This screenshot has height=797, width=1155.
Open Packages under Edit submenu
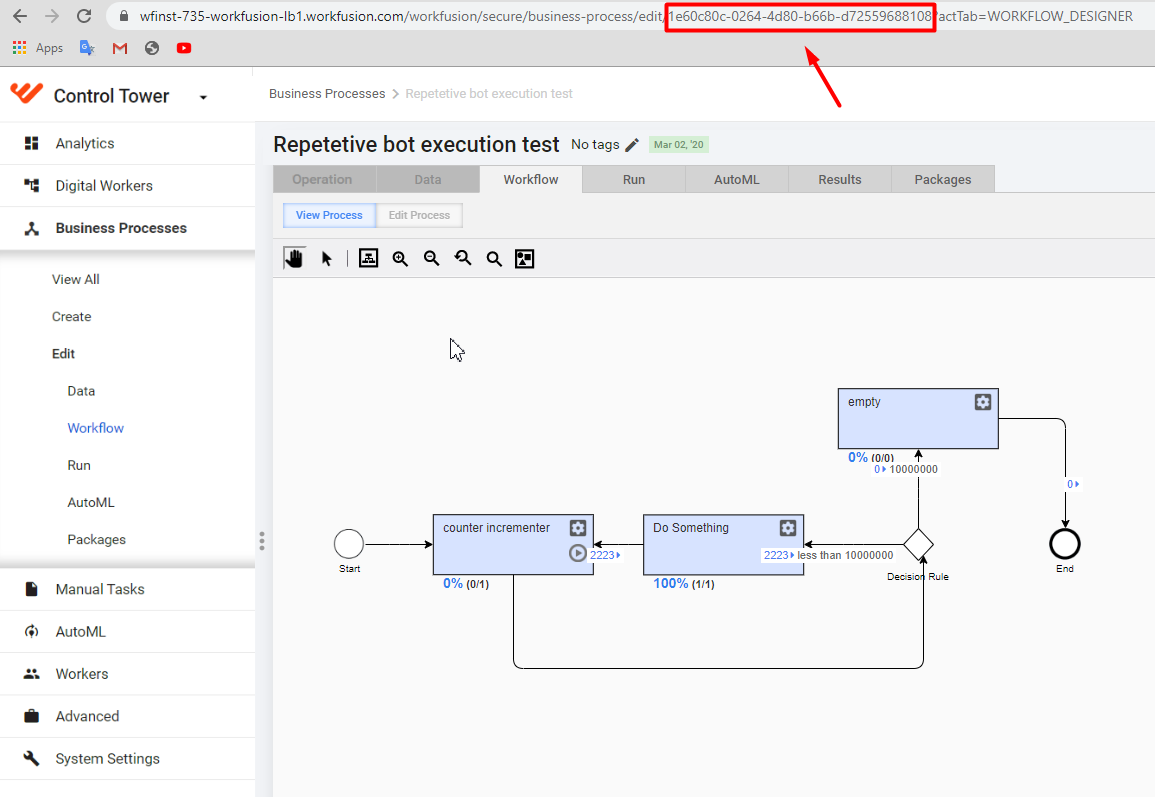point(96,540)
